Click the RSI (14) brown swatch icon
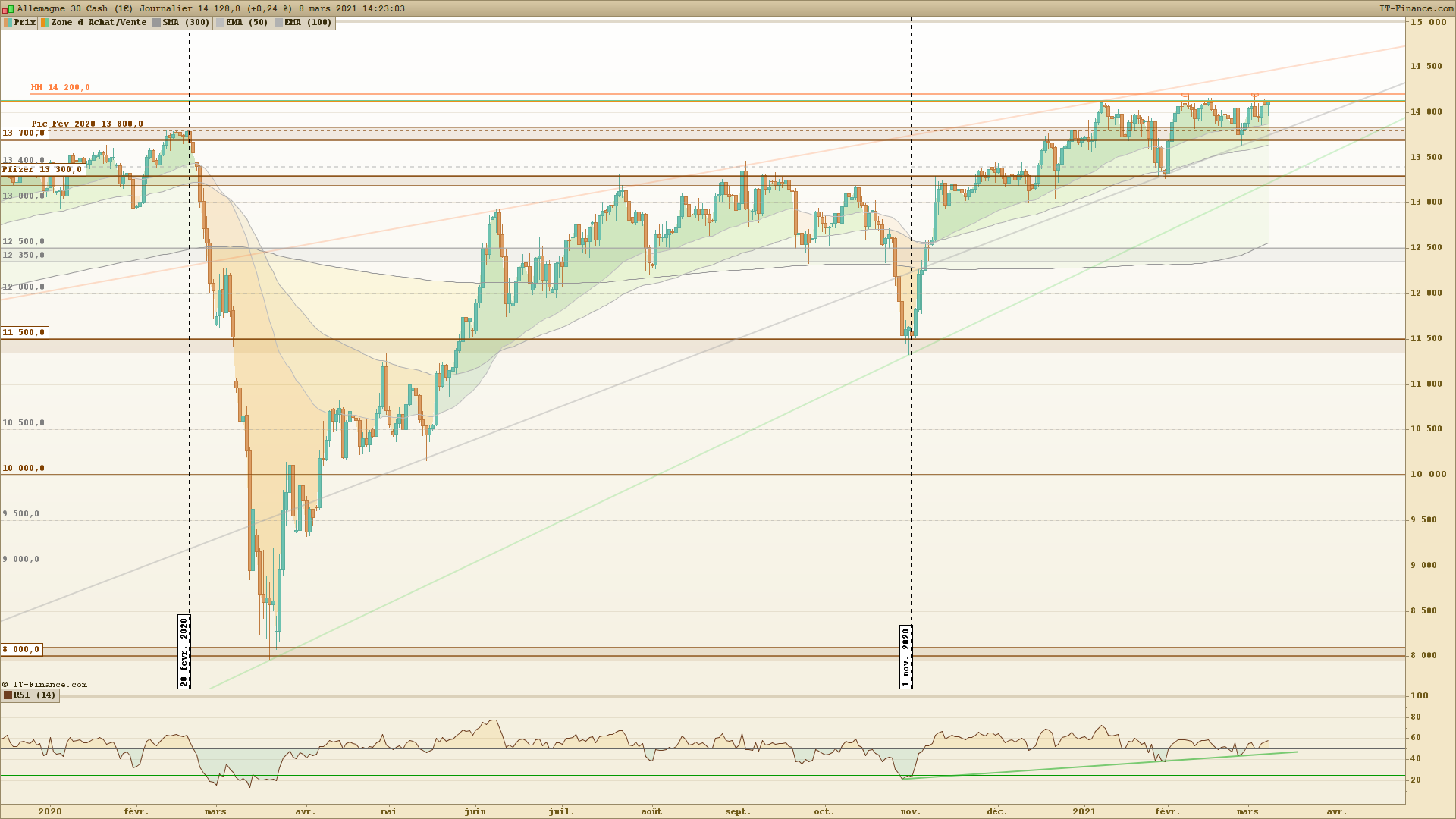The width and height of the screenshot is (1456, 819). 8,695
